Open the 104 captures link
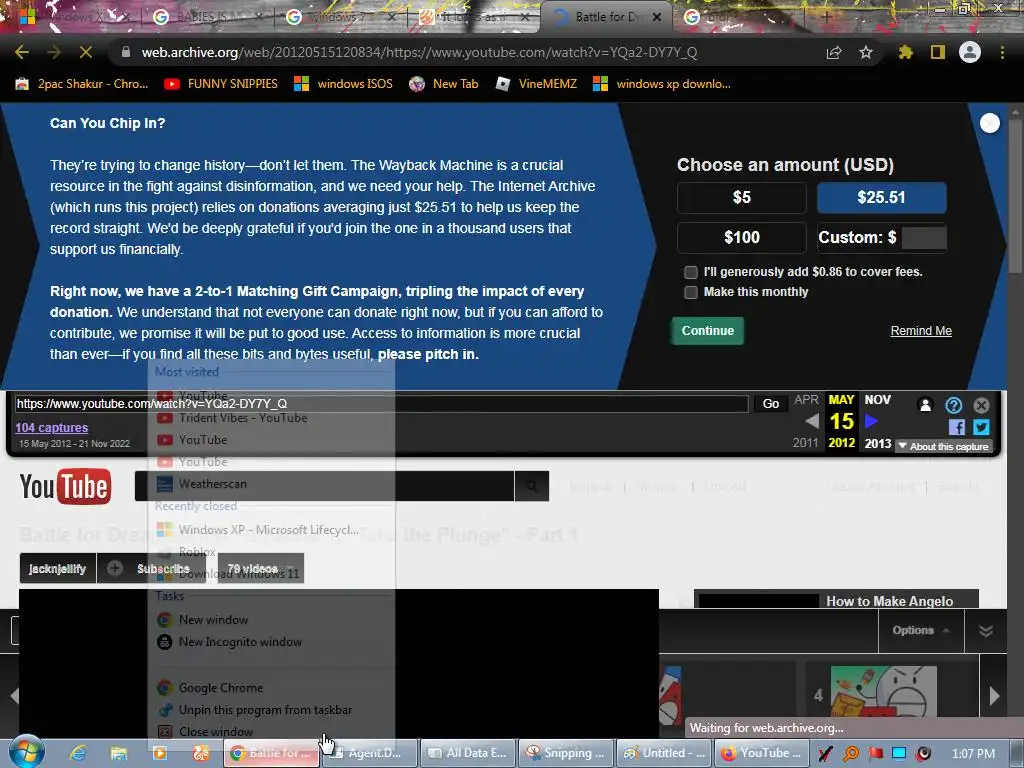This screenshot has height=768, width=1024. pyautogui.click(x=52, y=428)
